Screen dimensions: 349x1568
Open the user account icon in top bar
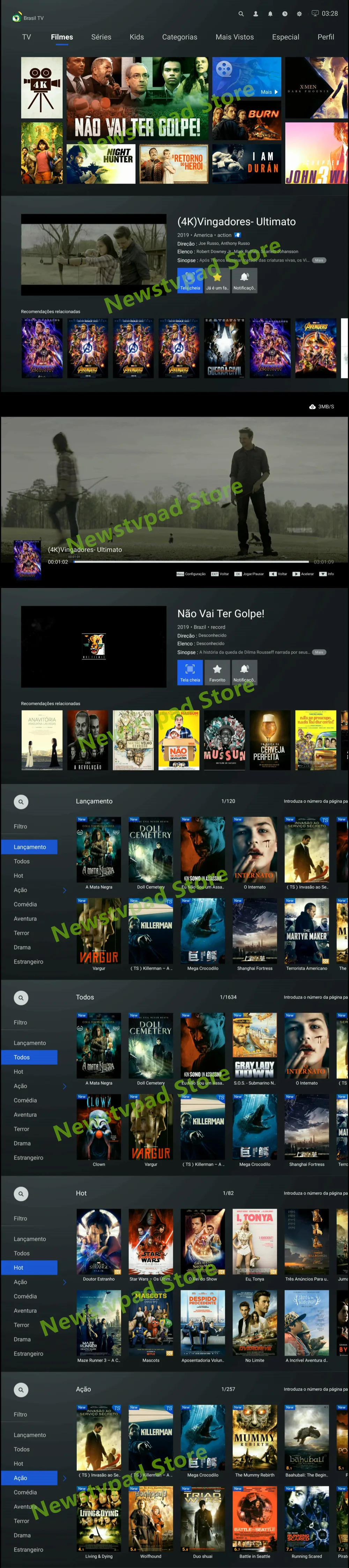click(x=256, y=13)
